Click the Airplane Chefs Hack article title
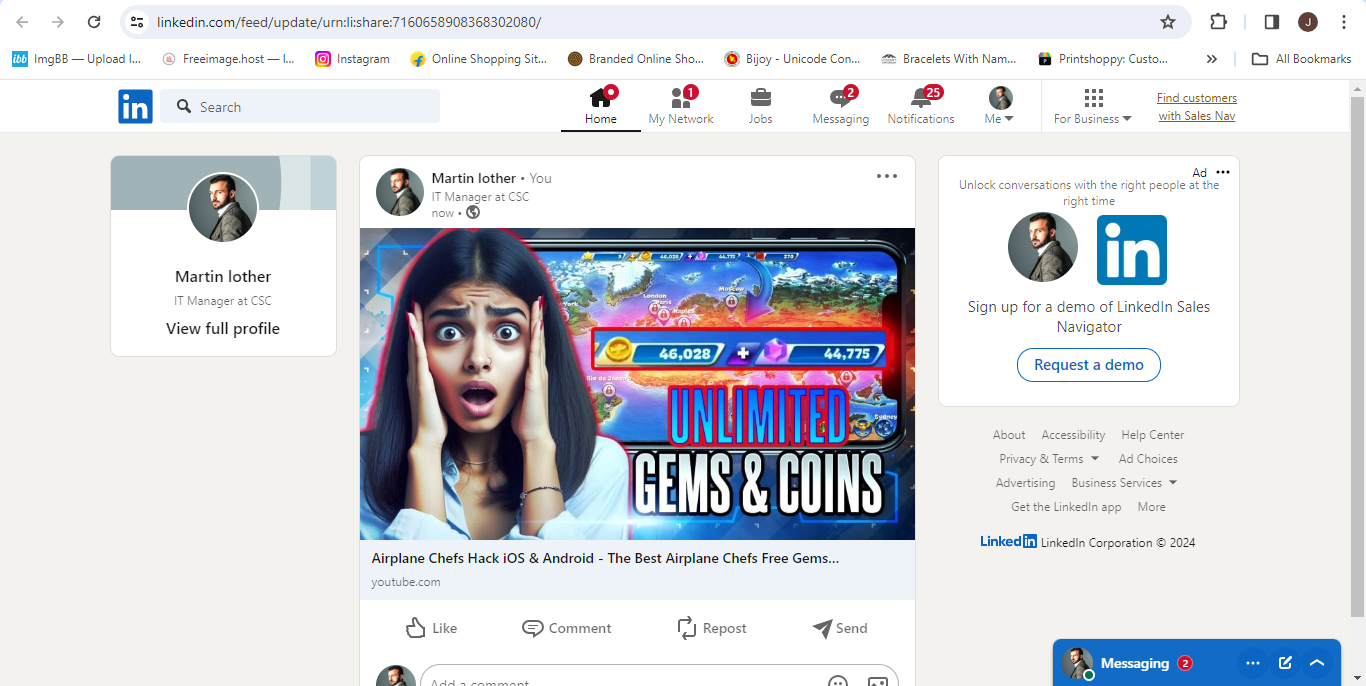 605,558
